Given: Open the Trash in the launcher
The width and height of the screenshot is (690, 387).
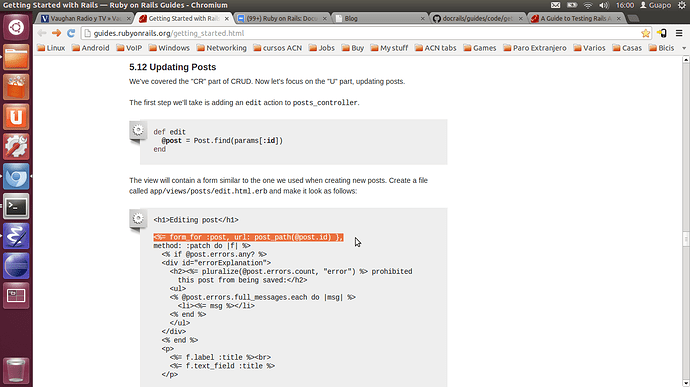Looking at the screenshot, I should coord(16,370).
